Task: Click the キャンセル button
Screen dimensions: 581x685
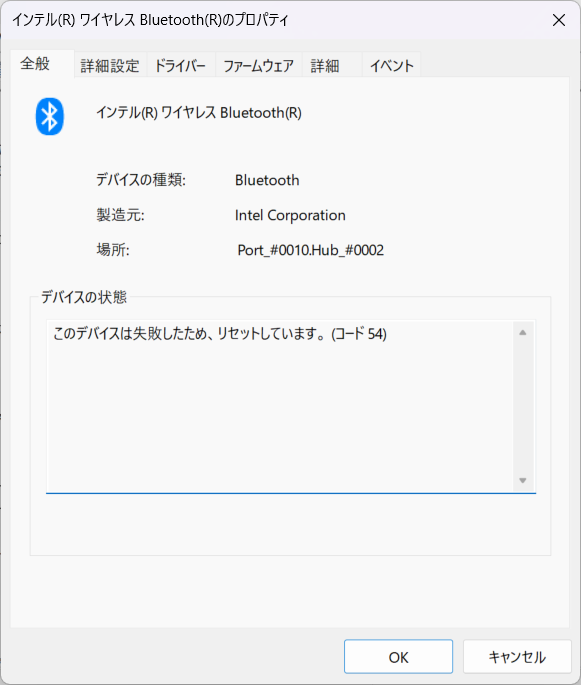Action: point(517,657)
